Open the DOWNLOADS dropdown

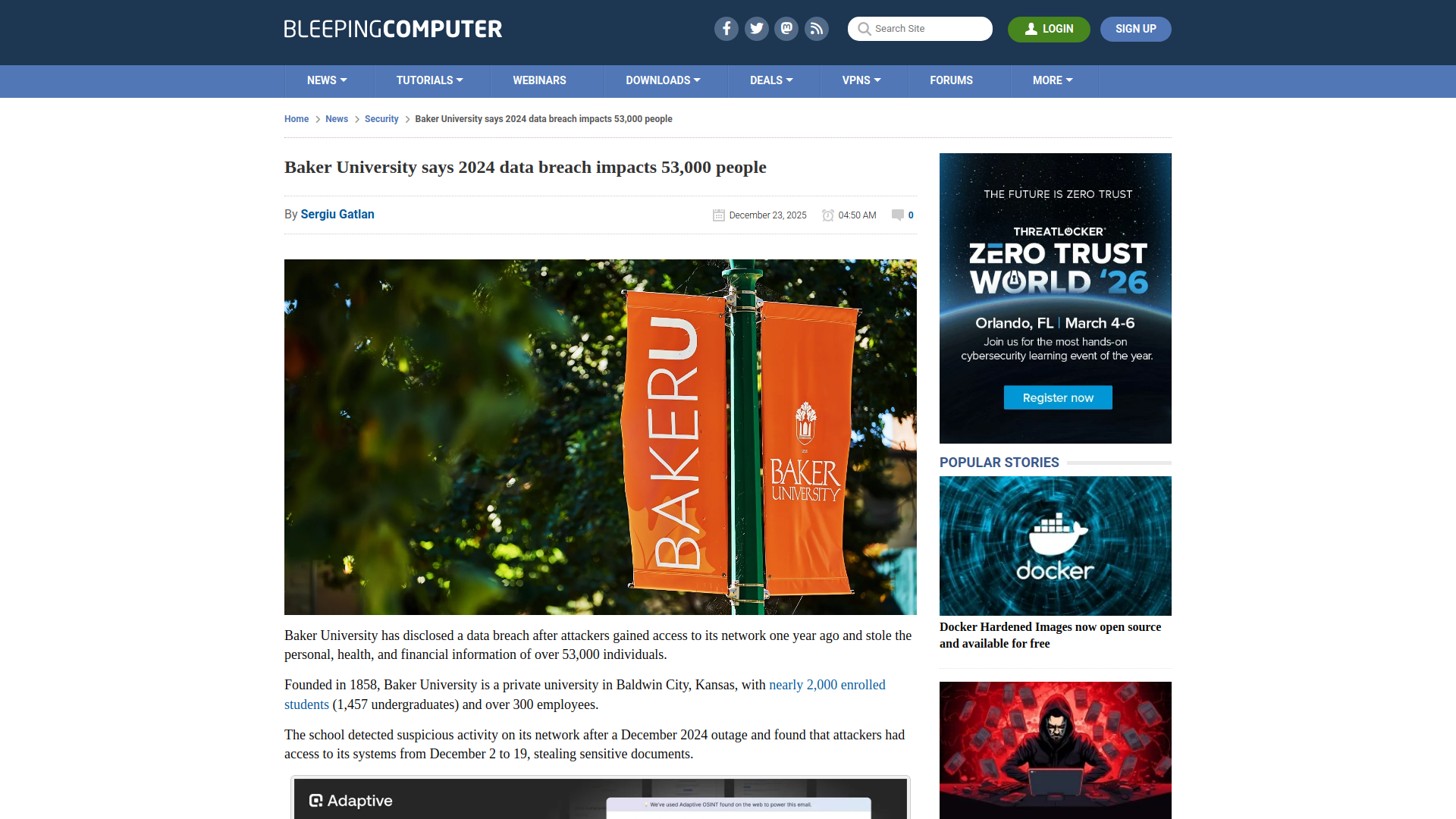[663, 80]
